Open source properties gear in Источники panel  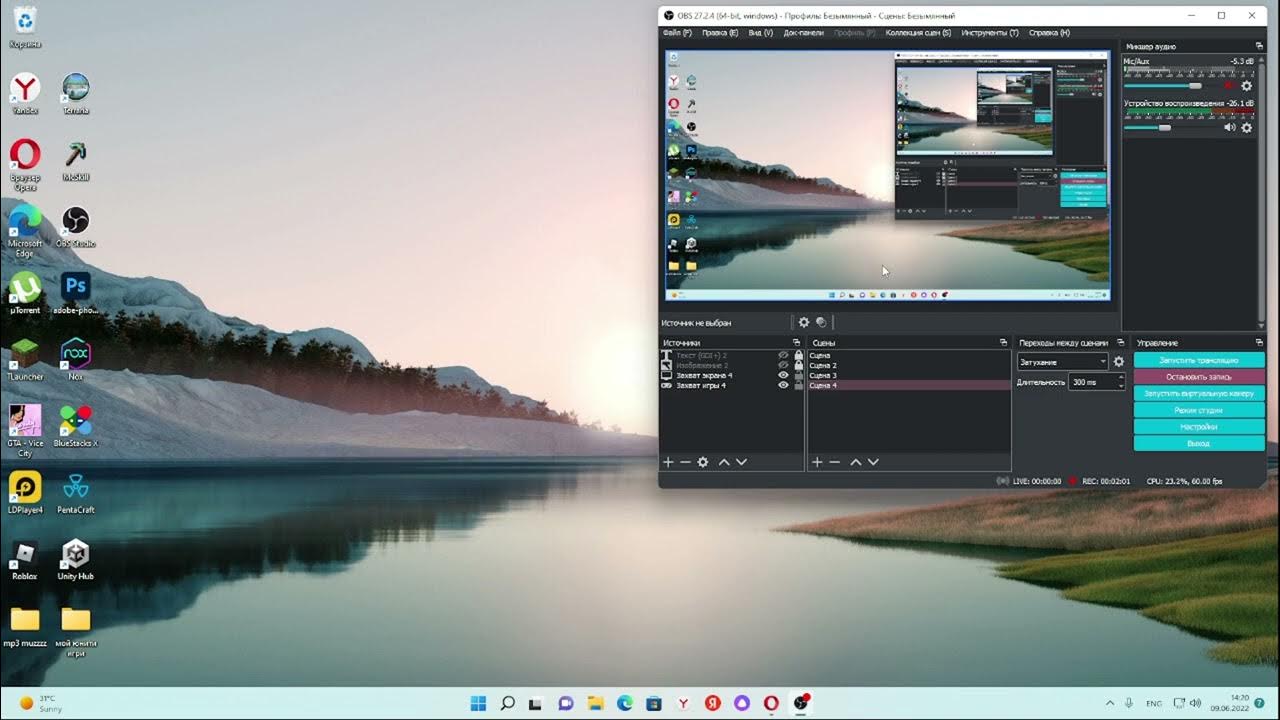click(x=703, y=462)
